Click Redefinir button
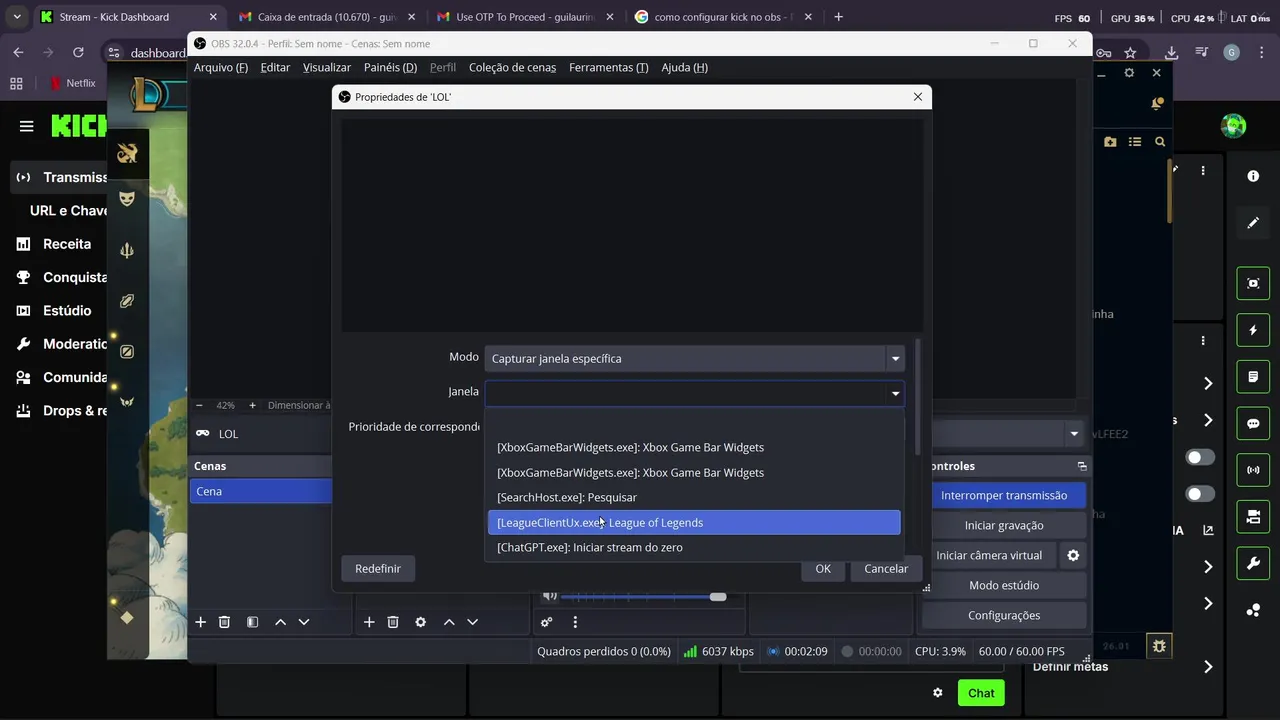 point(378,568)
